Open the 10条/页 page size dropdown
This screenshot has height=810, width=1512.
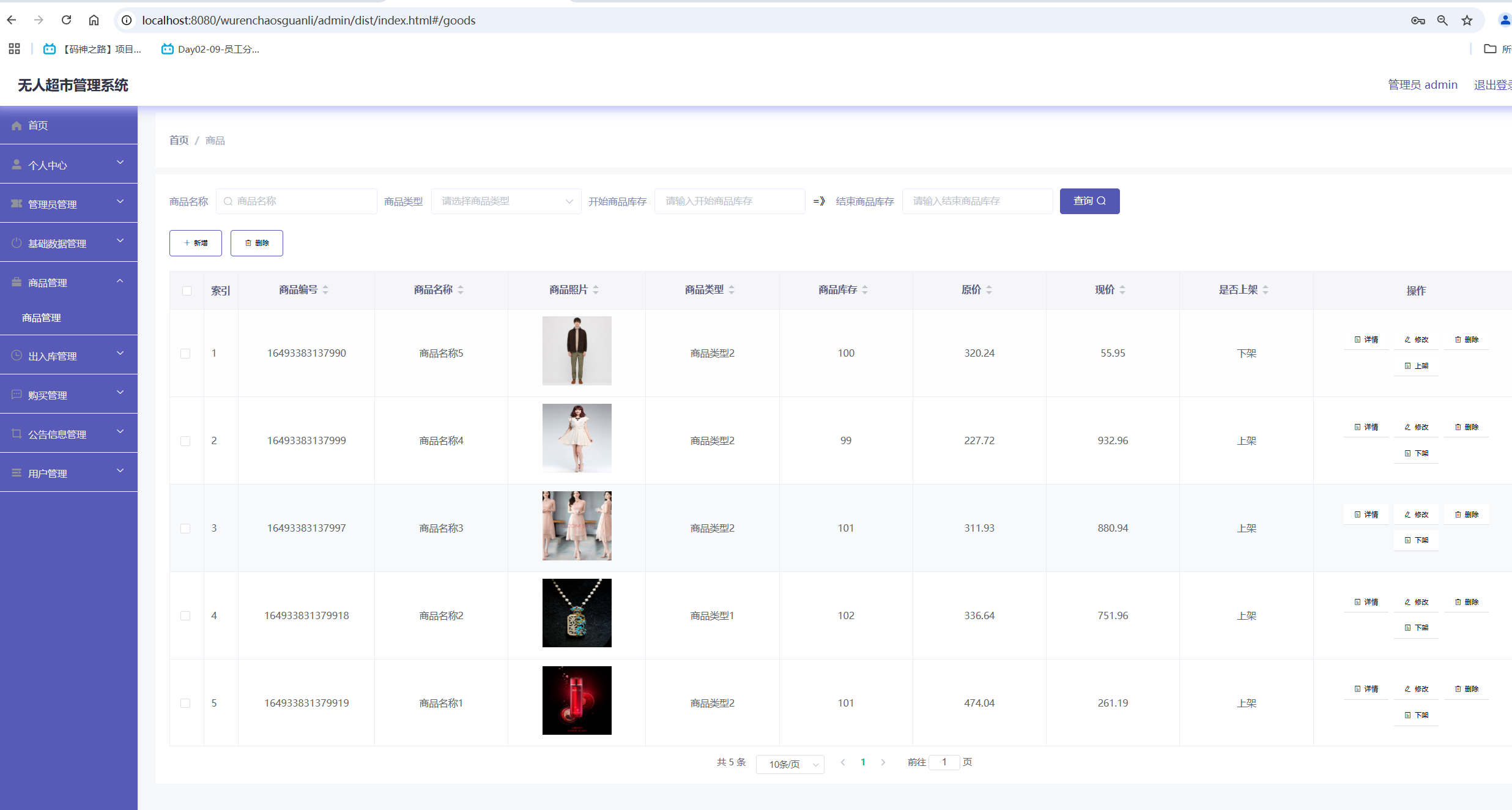point(790,764)
